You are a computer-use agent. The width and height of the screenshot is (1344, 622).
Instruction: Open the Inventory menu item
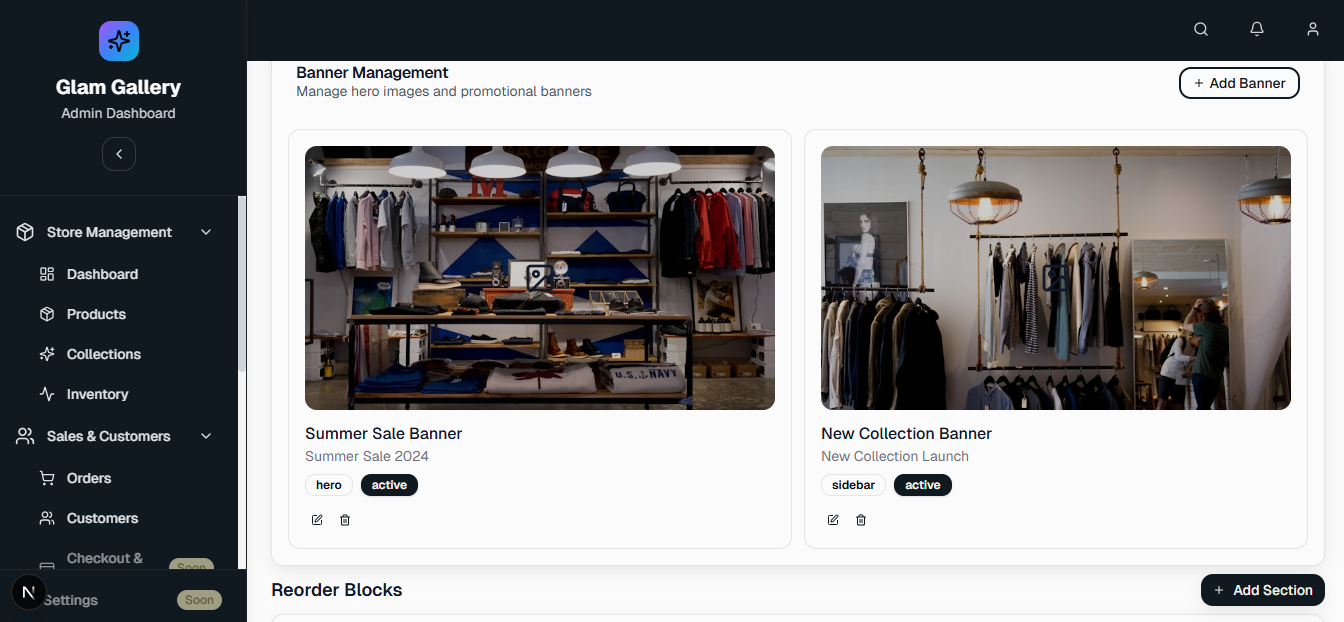97,394
